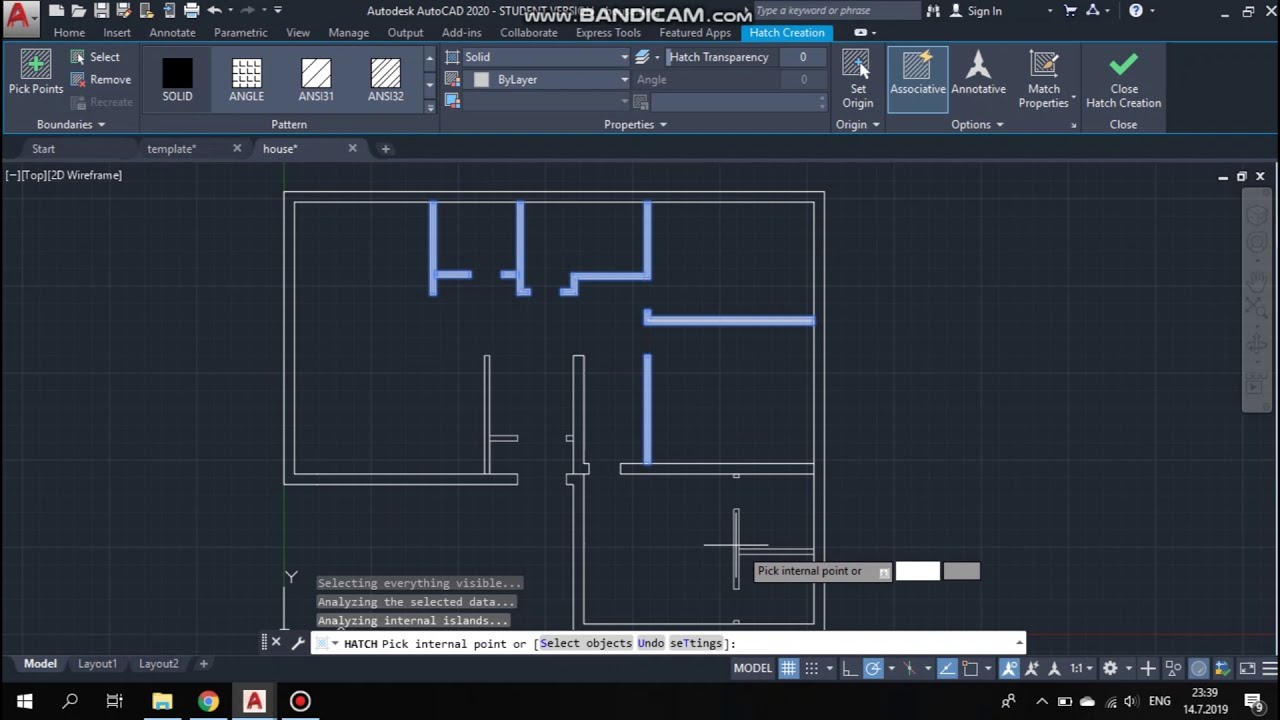The height and width of the screenshot is (720, 1280).
Task: Click the Autodesk App Store cart icon
Action: click(x=1071, y=11)
